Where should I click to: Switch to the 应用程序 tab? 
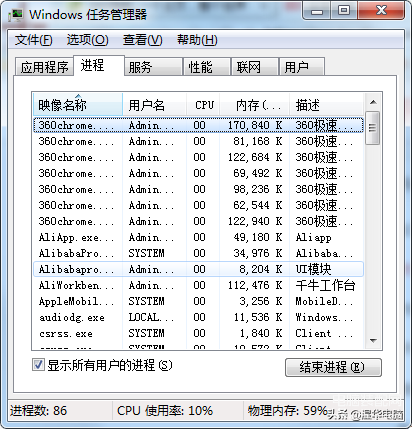click(44, 67)
